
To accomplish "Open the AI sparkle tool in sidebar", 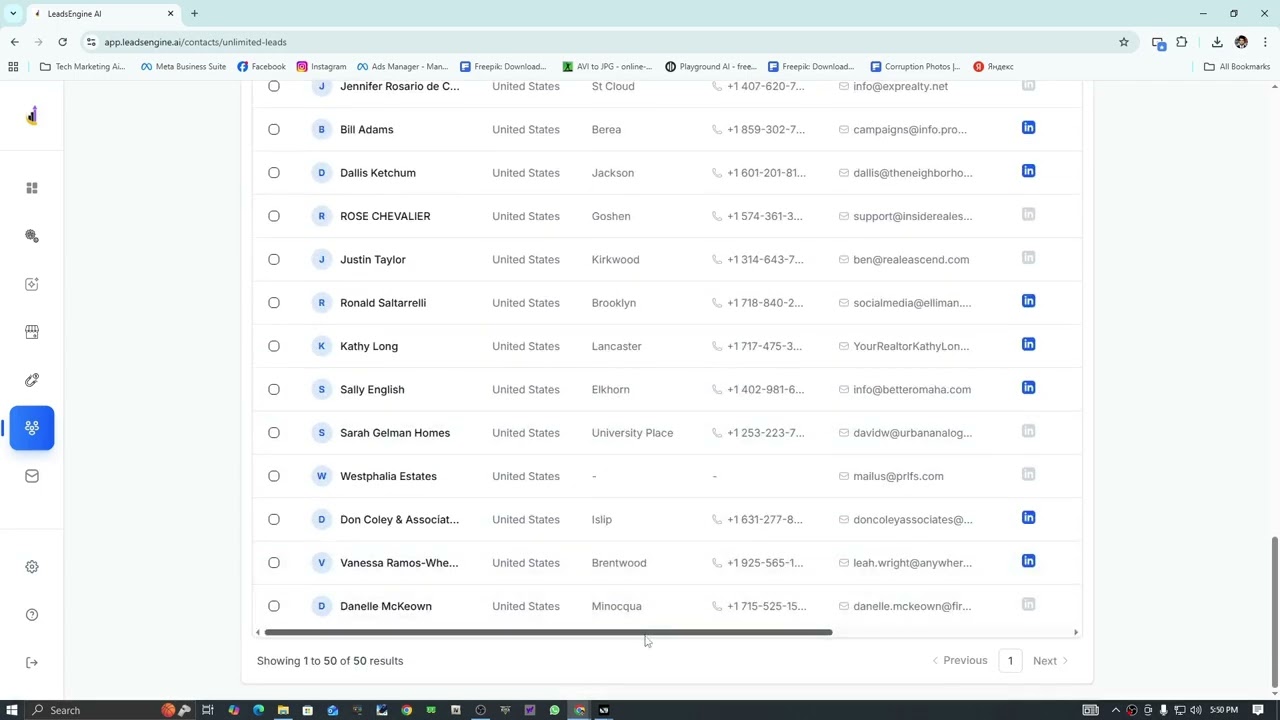I will click(x=32, y=284).
